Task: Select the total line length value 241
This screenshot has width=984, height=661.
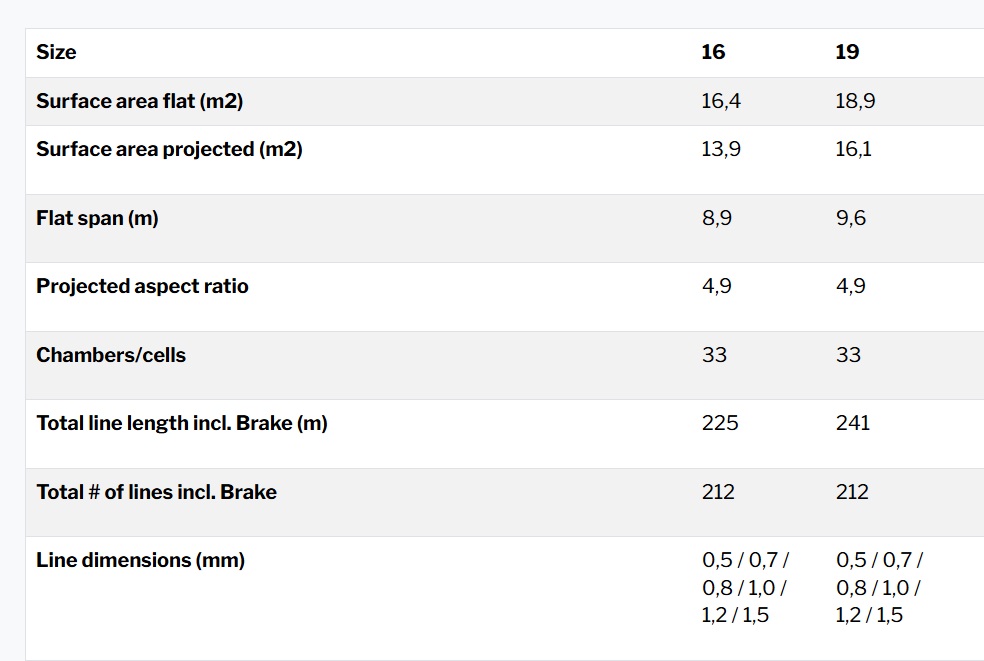Action: click(853, 423)
